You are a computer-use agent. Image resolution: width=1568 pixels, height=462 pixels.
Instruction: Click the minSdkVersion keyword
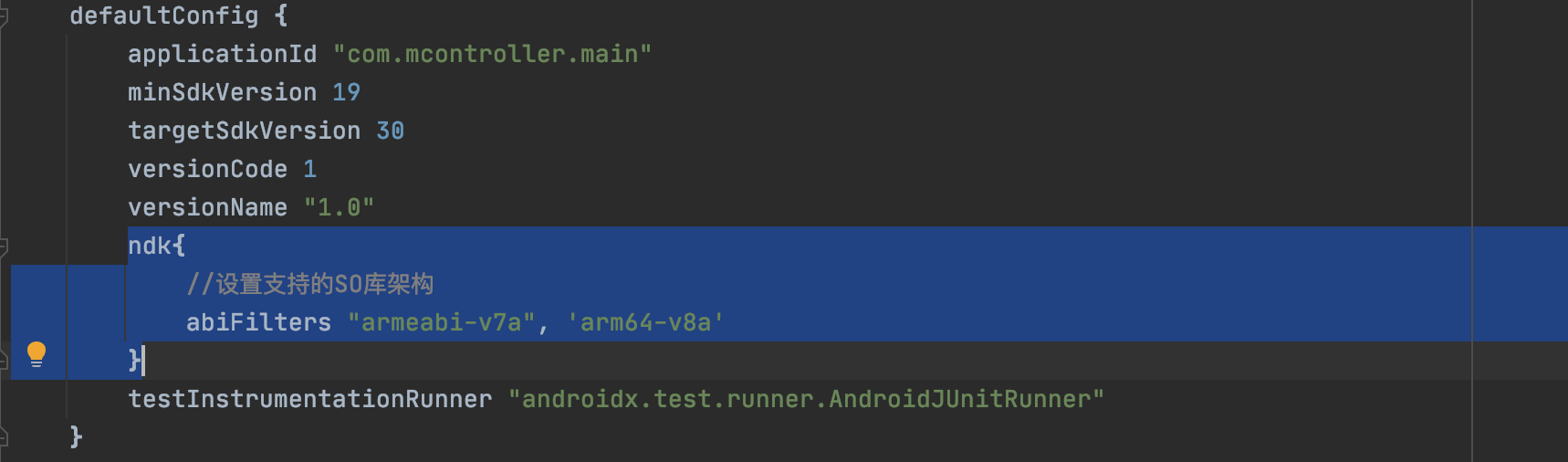pyautogui.click(x=222, y=92)
